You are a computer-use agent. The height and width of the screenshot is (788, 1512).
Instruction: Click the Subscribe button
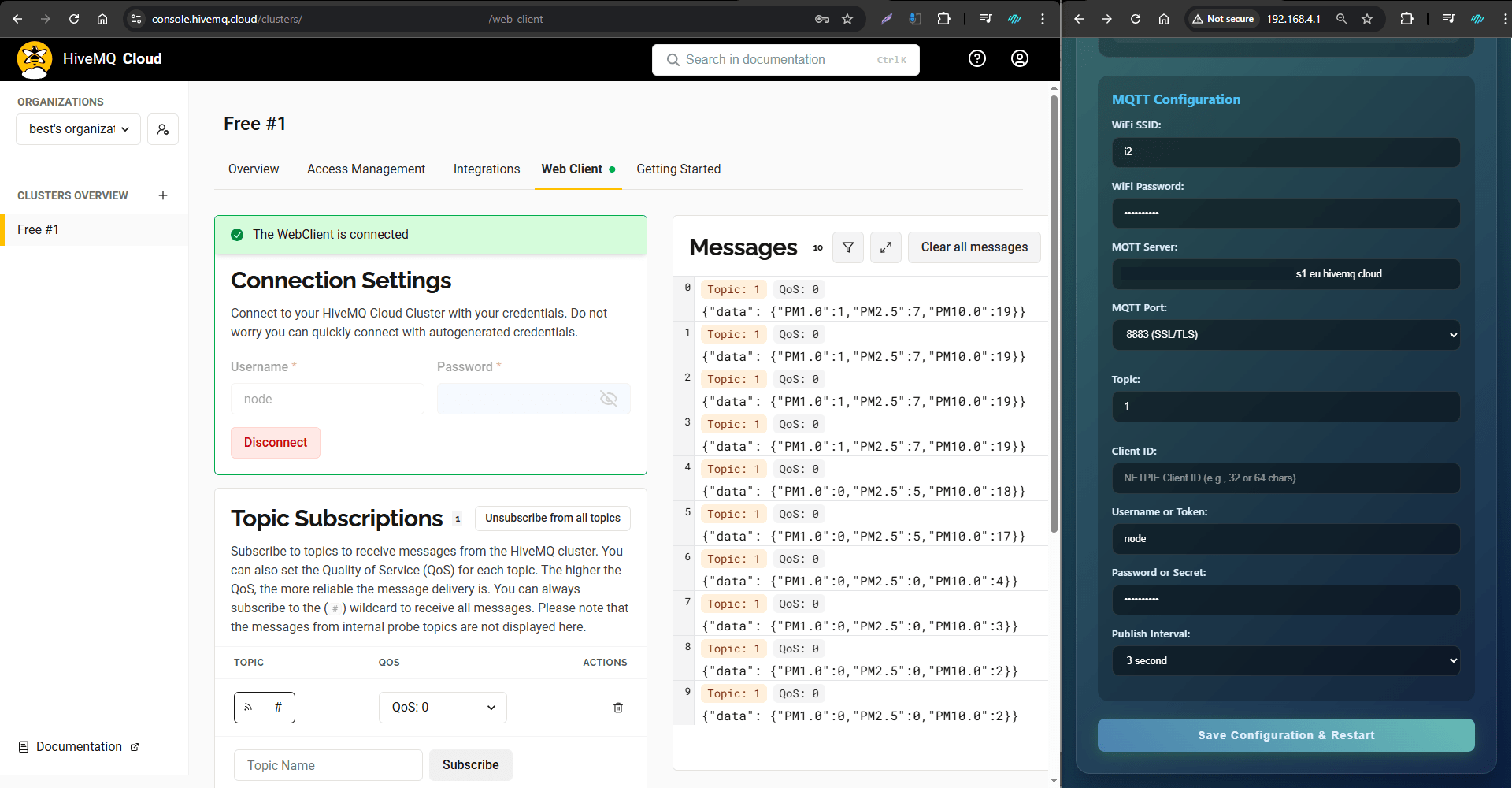click(471, 765)
